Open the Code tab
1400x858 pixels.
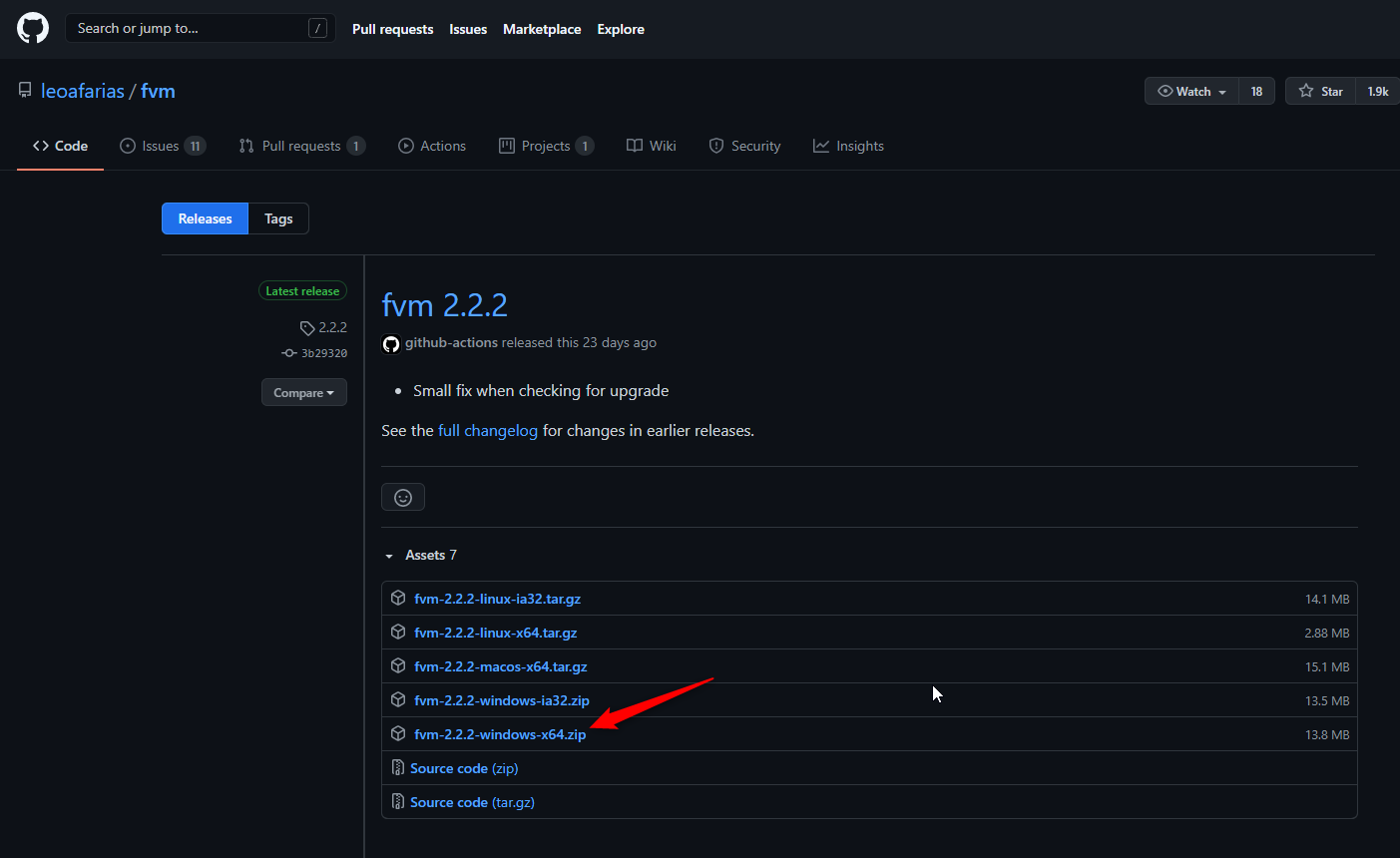tap(60, 146)
